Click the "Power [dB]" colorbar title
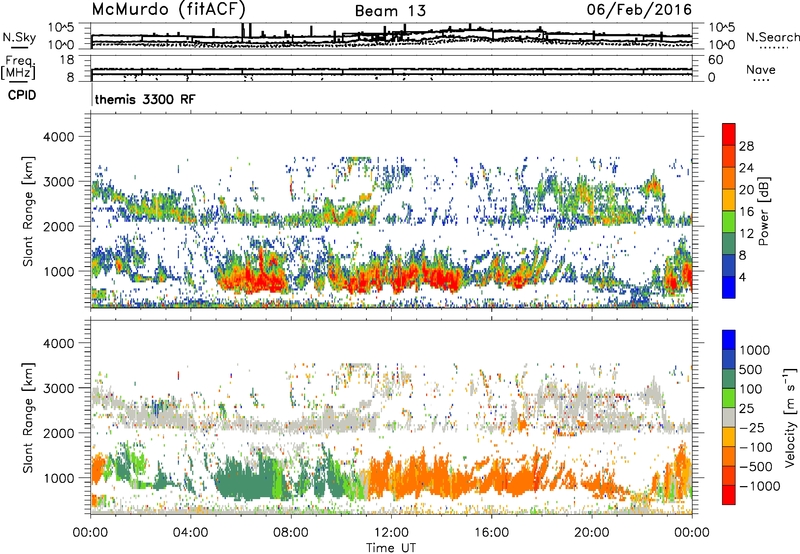800x554 pixels. pos(763,211)
